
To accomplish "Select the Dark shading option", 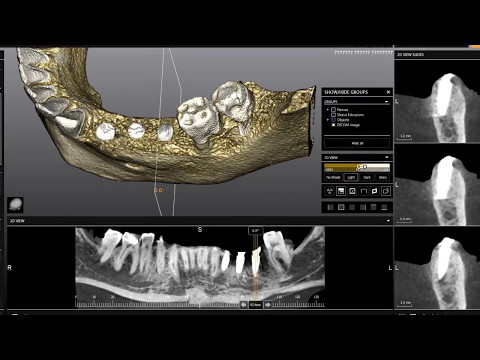I will [367, 177].
